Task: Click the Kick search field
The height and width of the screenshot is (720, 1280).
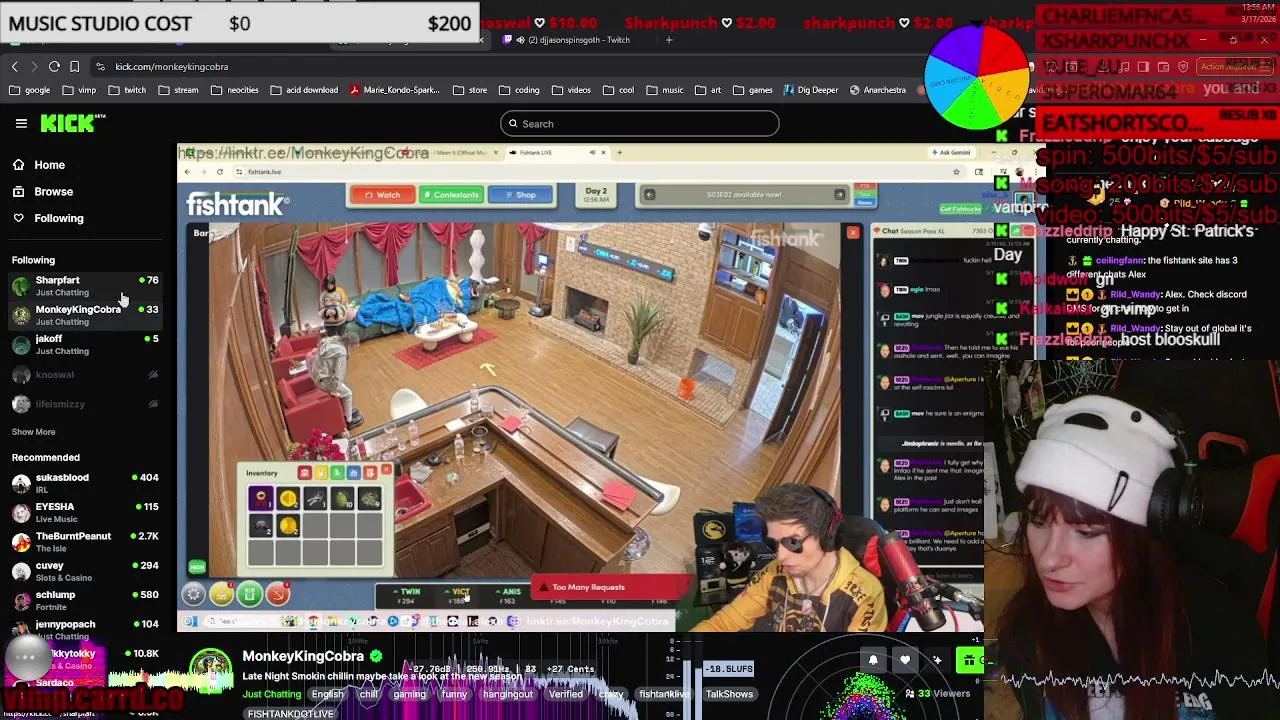Action: (640, 124)
